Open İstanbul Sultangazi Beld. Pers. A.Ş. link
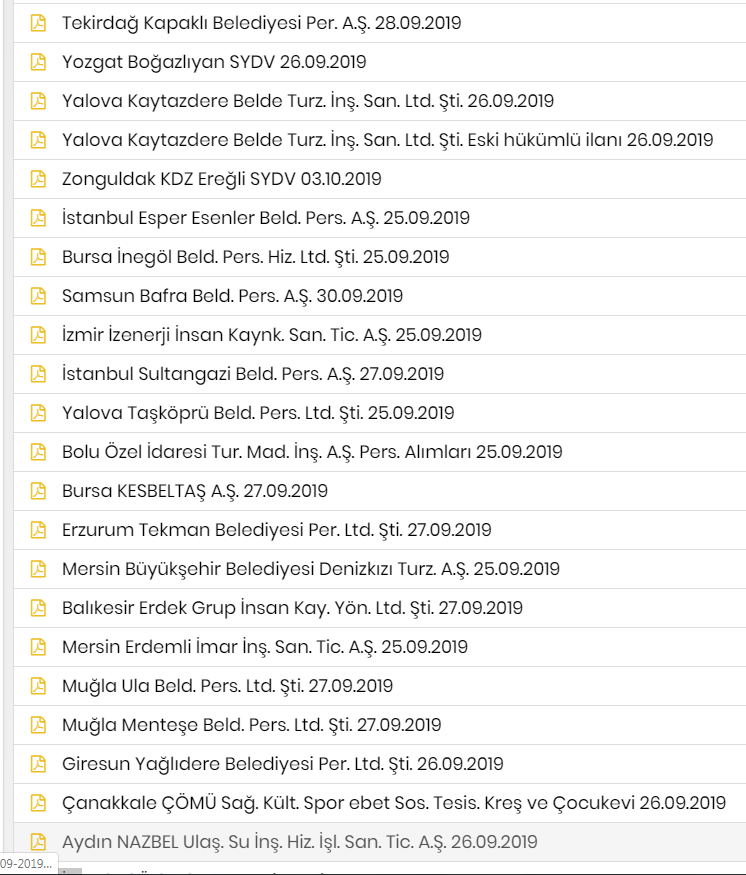The width and height of the screenshot is (746, 875). pos(253,374)
